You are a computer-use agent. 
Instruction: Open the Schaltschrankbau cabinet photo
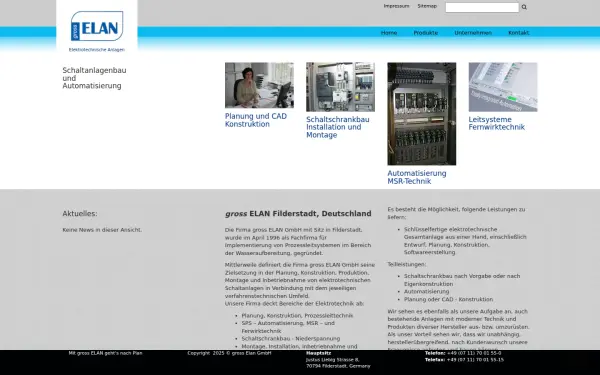click(x=341, y=87)
